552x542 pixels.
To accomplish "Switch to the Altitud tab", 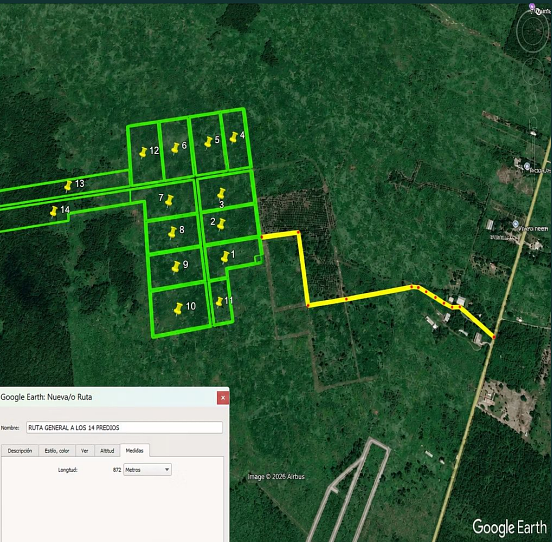I will [x=107, y=451].
